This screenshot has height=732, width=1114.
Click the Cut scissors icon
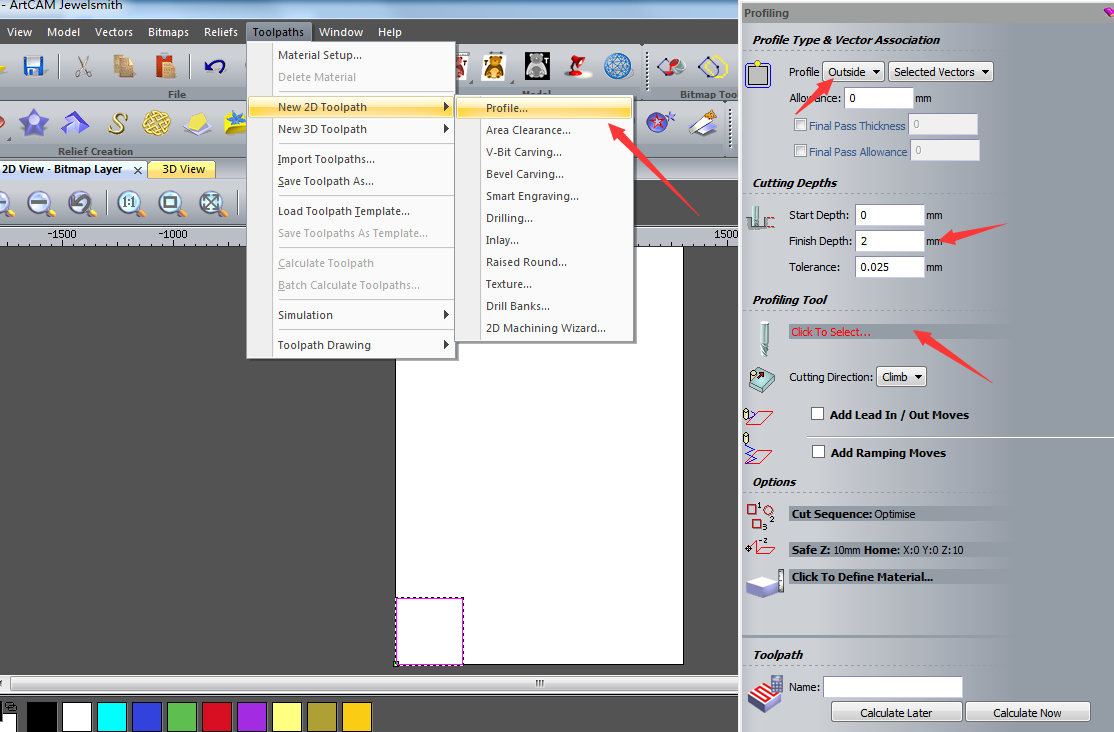click(x=83, y=67)
